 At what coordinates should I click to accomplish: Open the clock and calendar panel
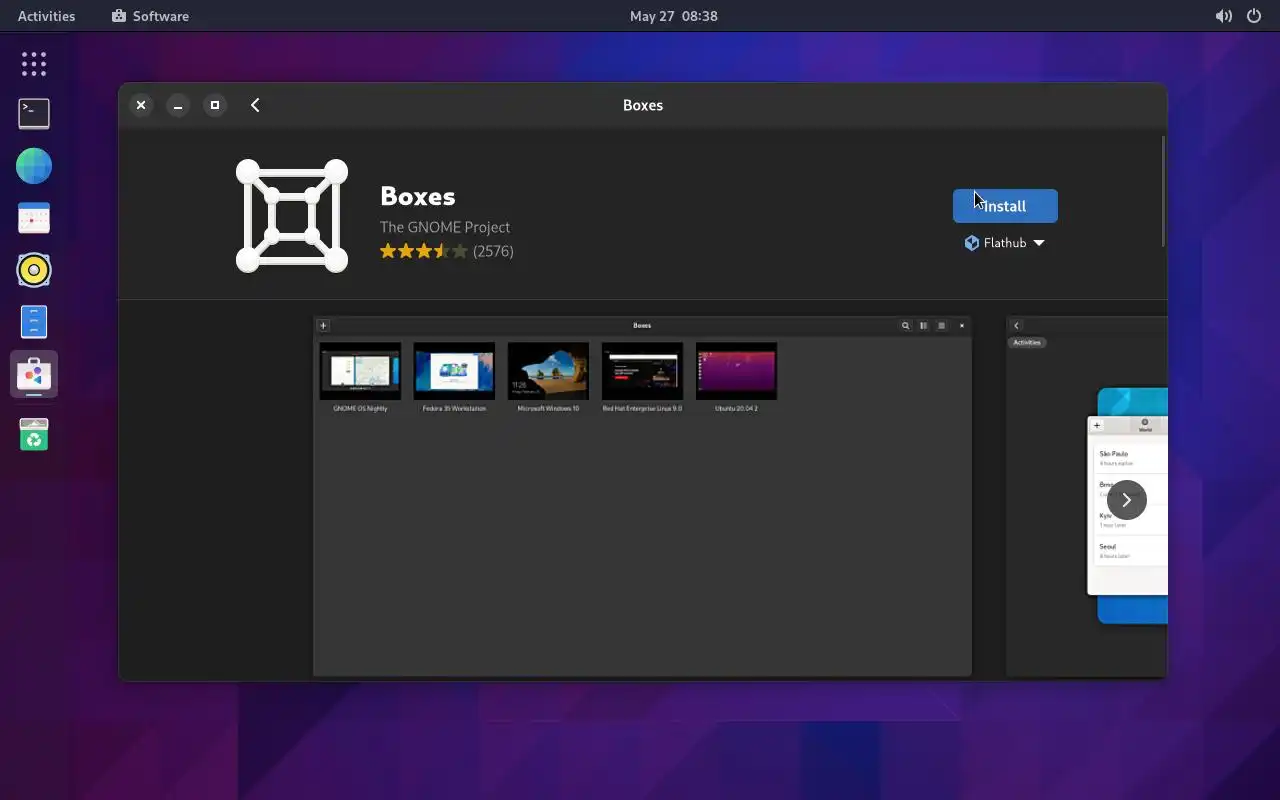click(x=673, y=16)
